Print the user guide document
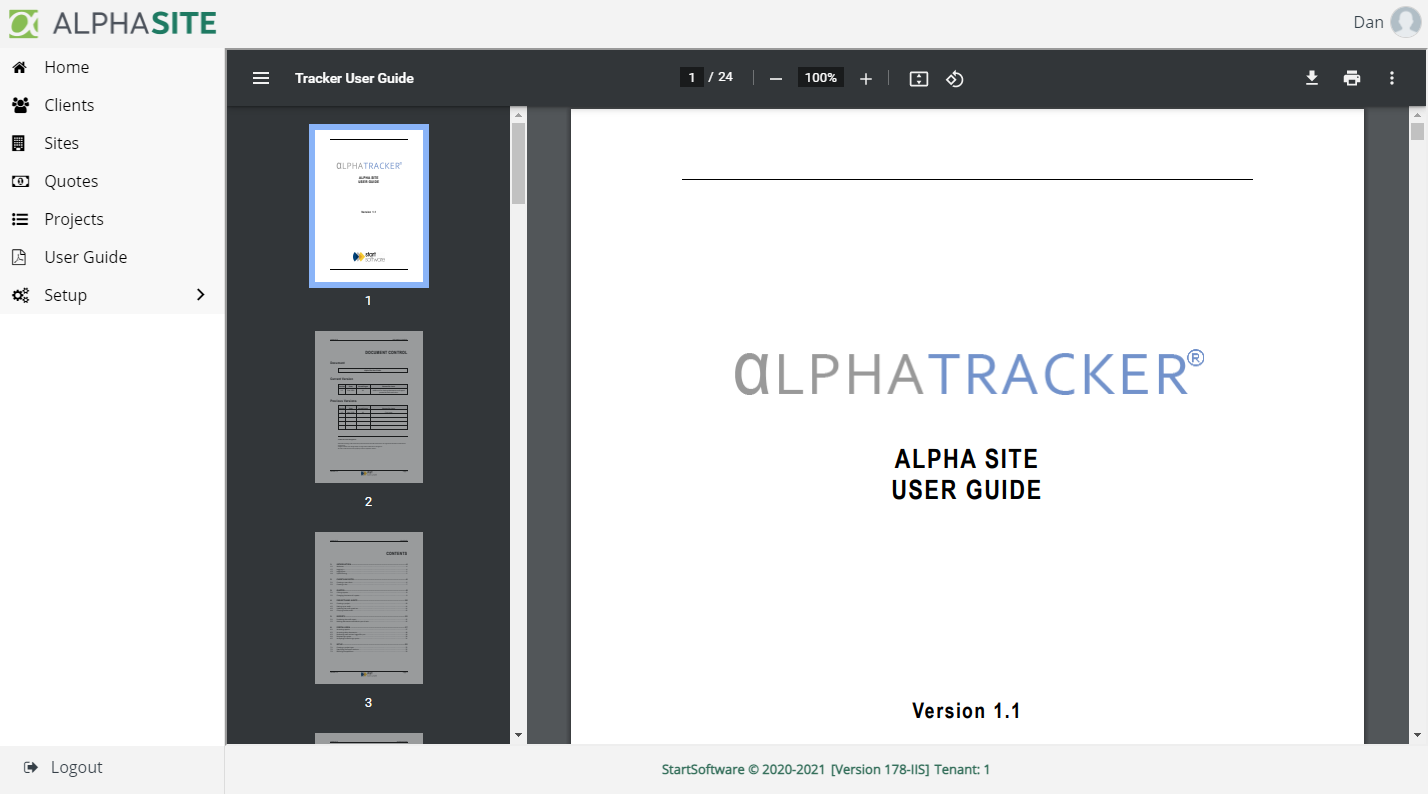Screen dimensions: 1428x794 pyautogui.click(x=1351, y=77)
